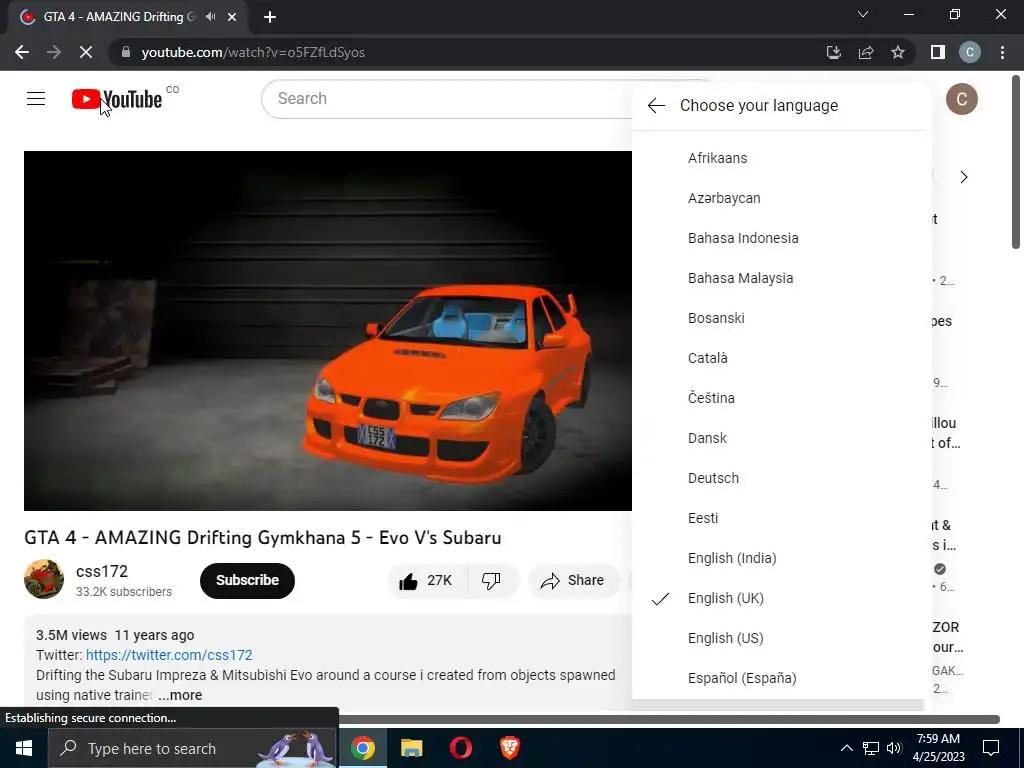Close the GTA 4 browser tab
The width and height of the screenshot is (1024, 768).
pyautogui.click(x=232, y=17)
